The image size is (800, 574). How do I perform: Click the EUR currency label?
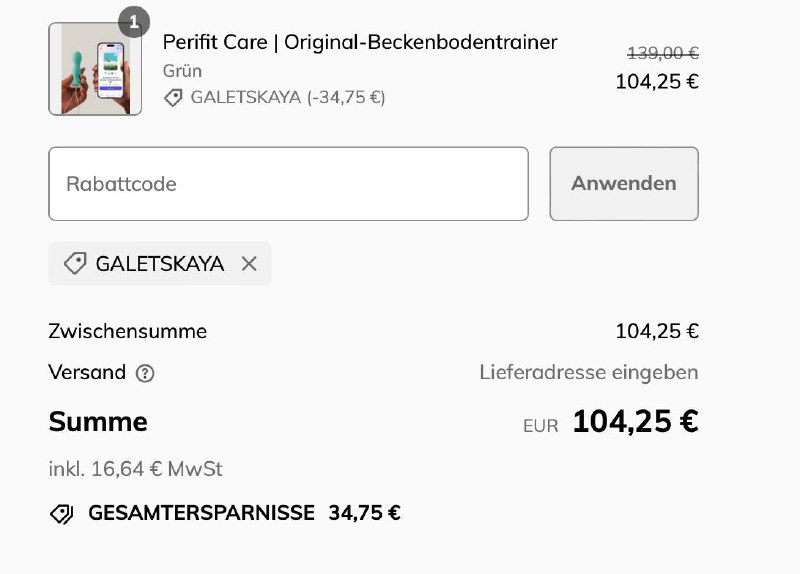[x=540, y=425]
